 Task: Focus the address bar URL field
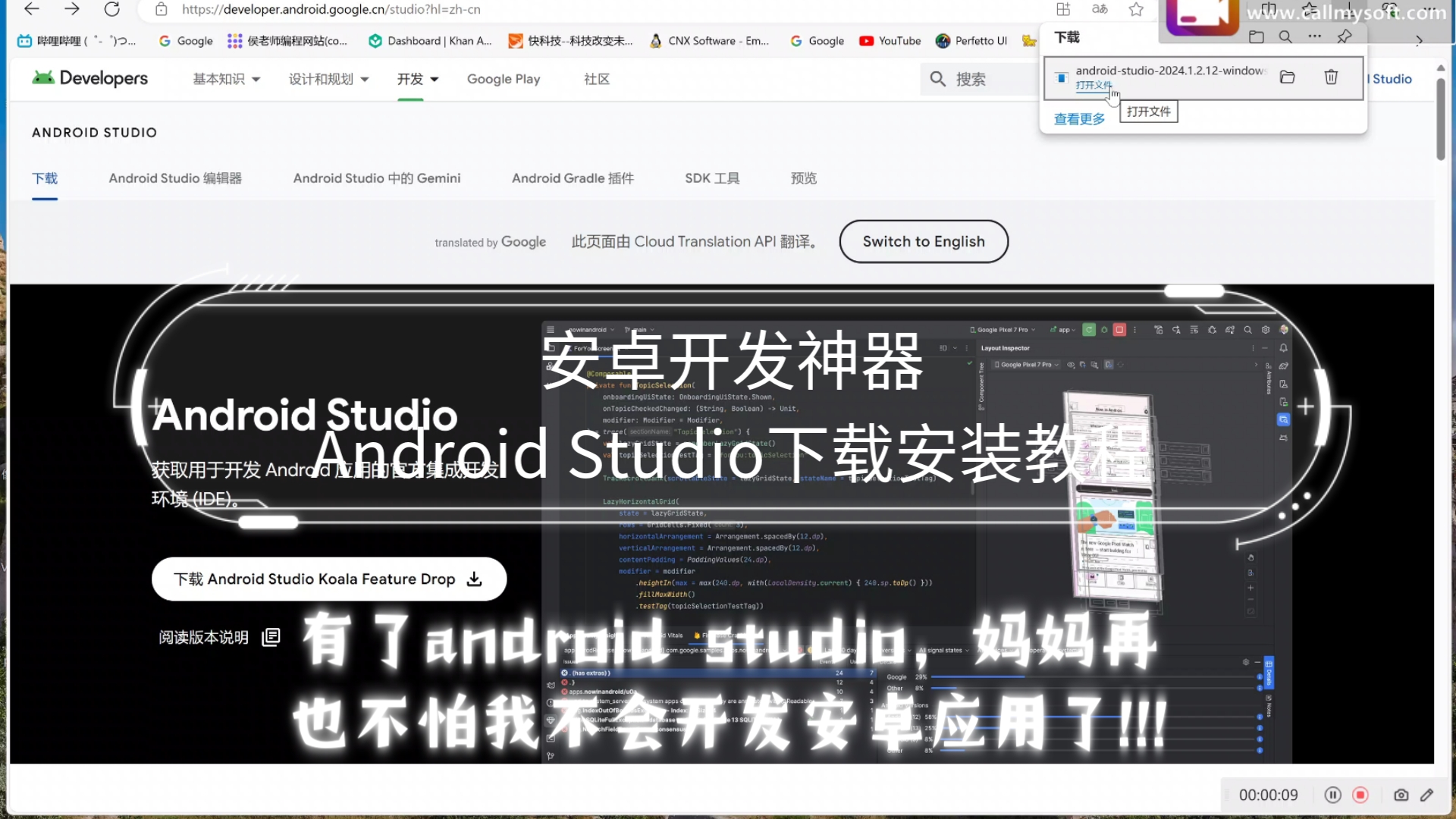[331, 9]
